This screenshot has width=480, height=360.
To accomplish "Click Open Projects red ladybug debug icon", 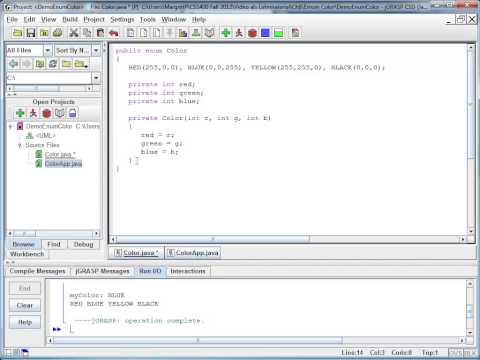I will pos(46,113).
